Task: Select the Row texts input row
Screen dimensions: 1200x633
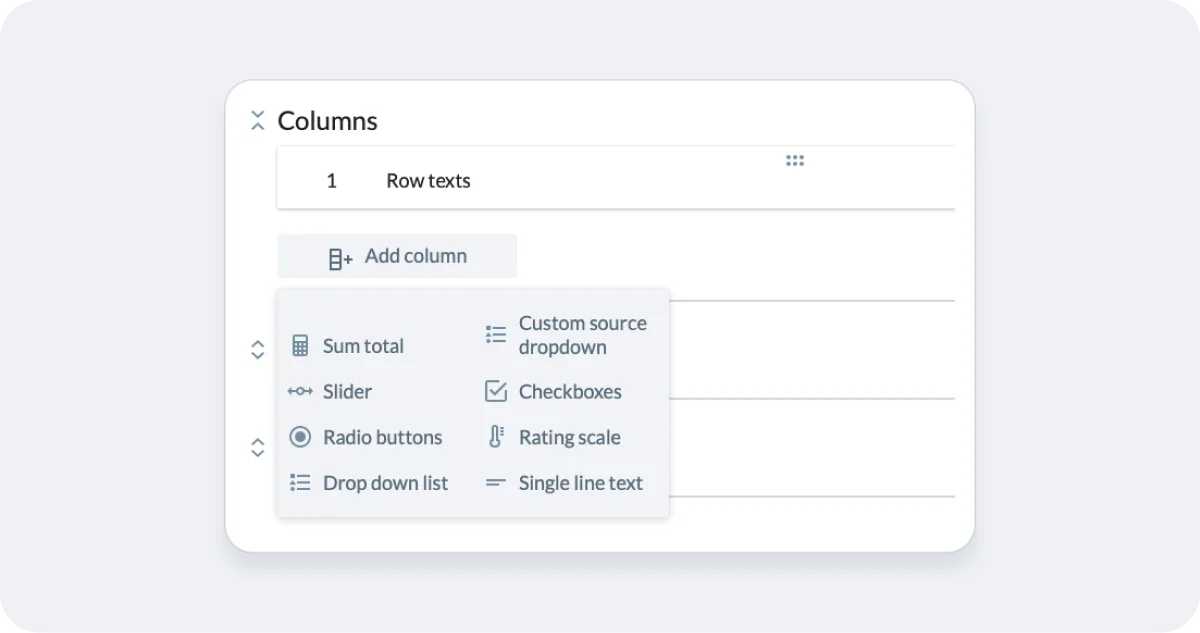Action: [x=428, y=180]
